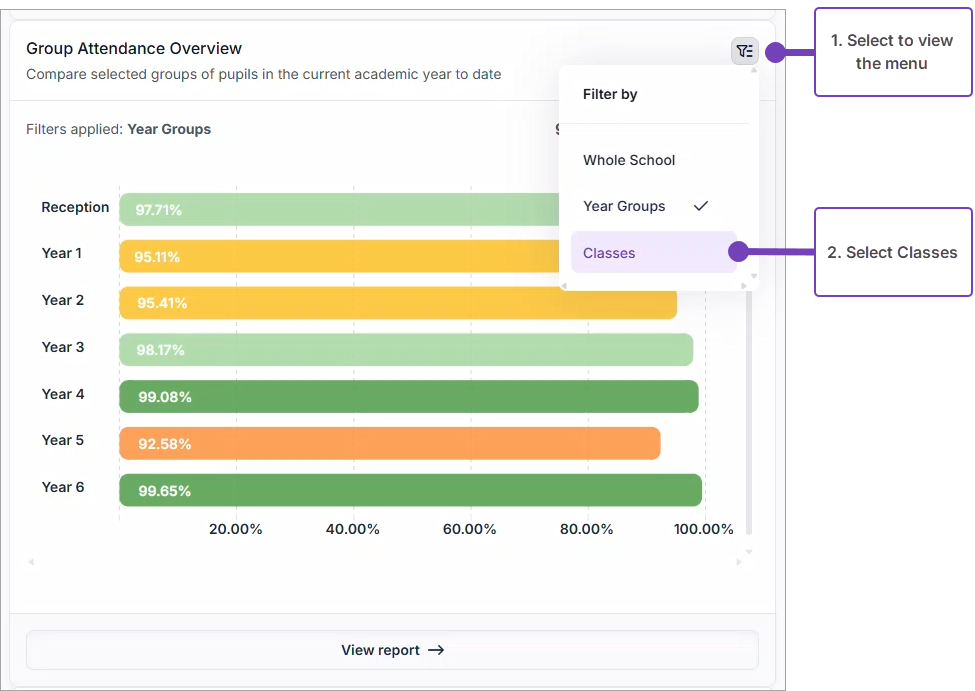The image size is (975, 691).
Task: Click the arrow icon beside View report
Action: (x=436, y=650)
